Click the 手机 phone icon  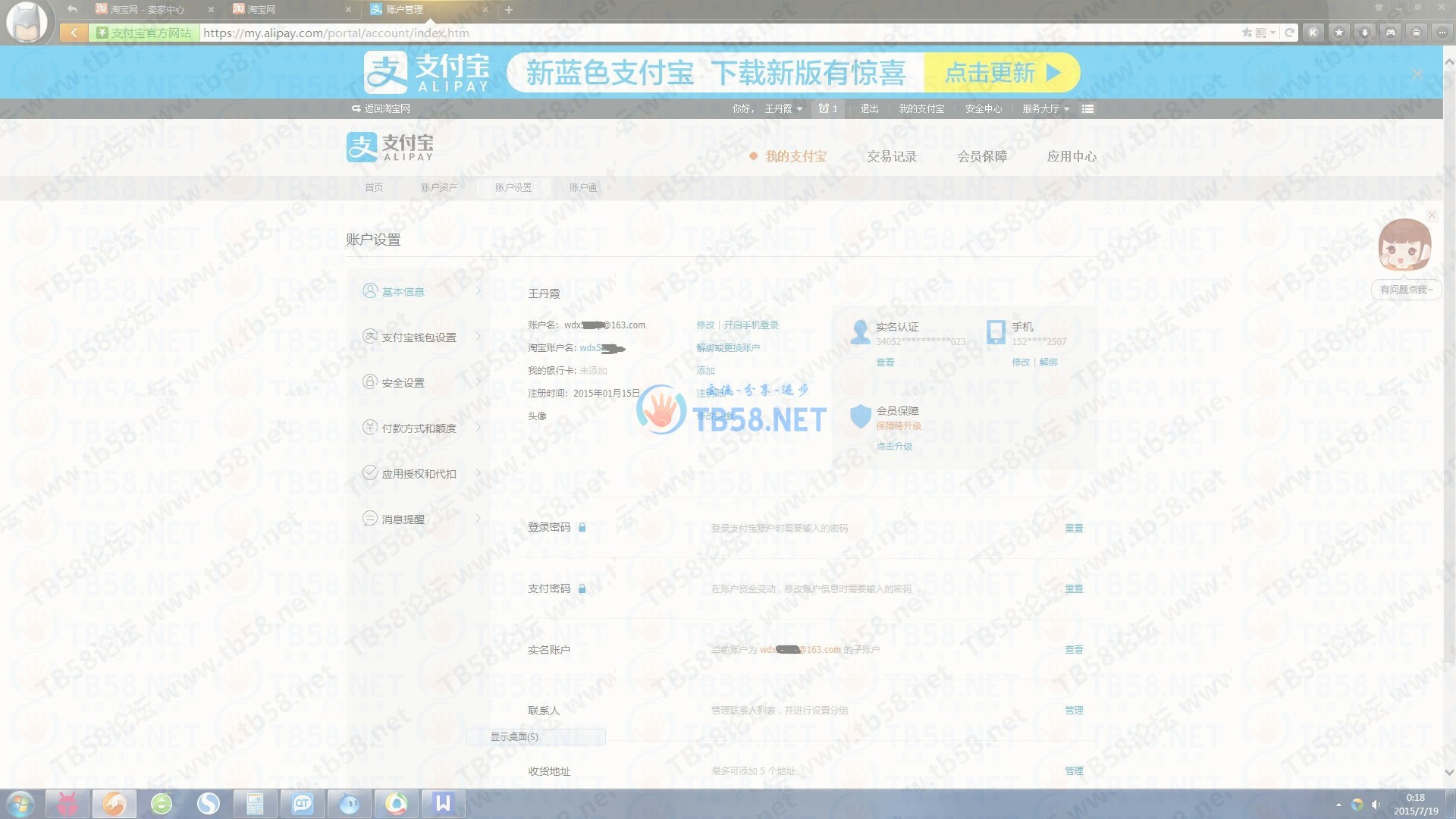coord(996,332)
